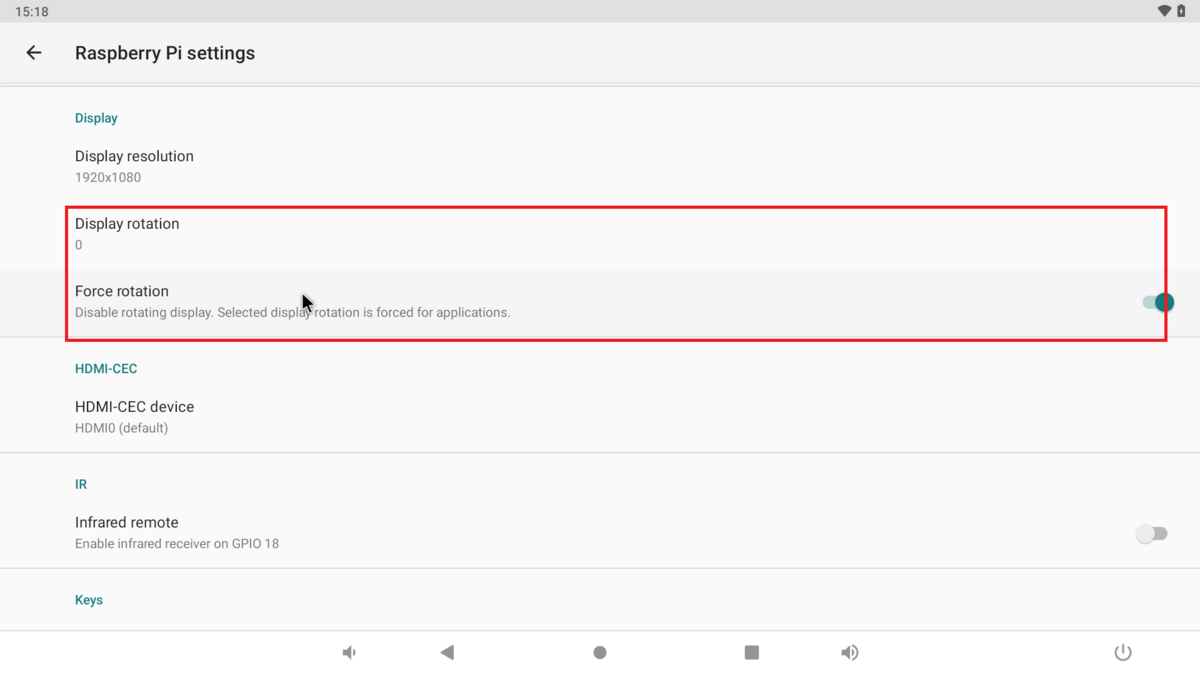Tap the triangular back navigation button

tap(447, 653)
